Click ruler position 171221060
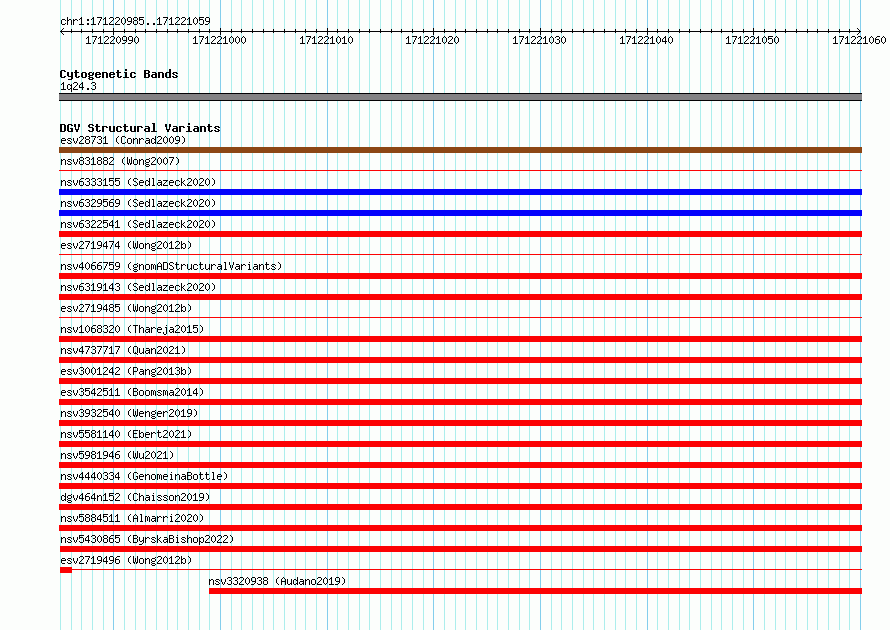This screenshot has height=630, width=890. pos(859,40)
